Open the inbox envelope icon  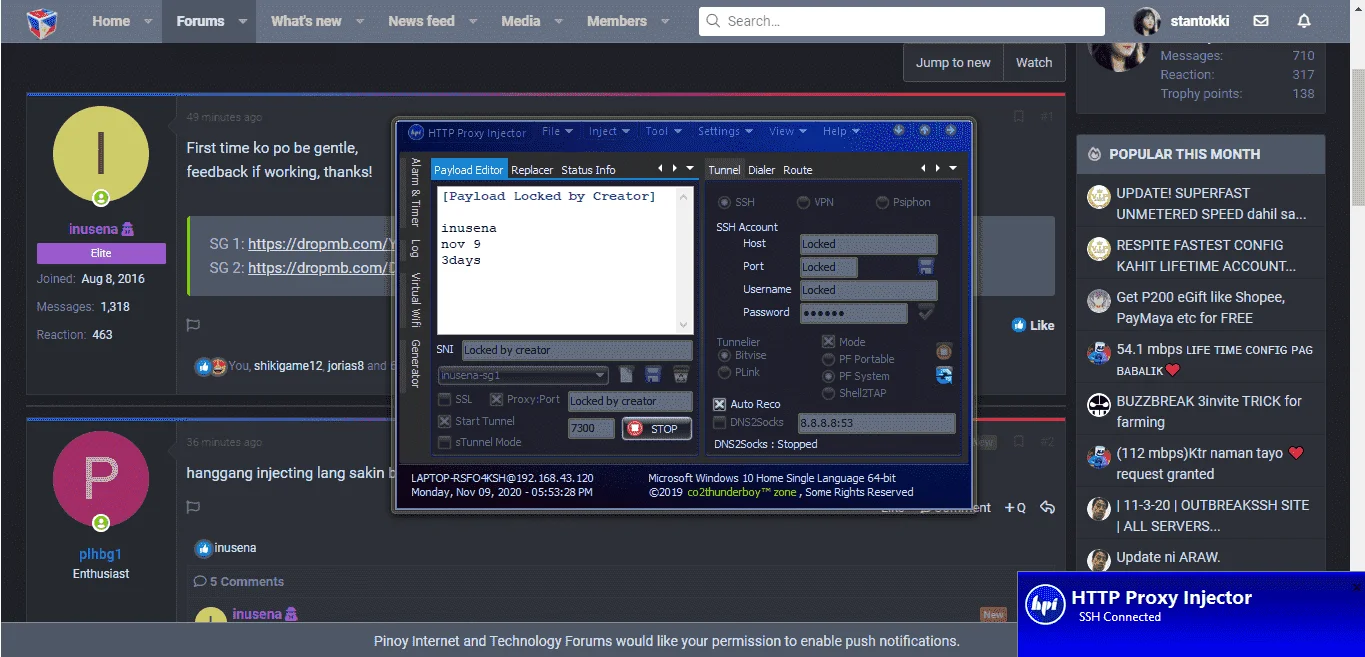(x=1261, y=21)
